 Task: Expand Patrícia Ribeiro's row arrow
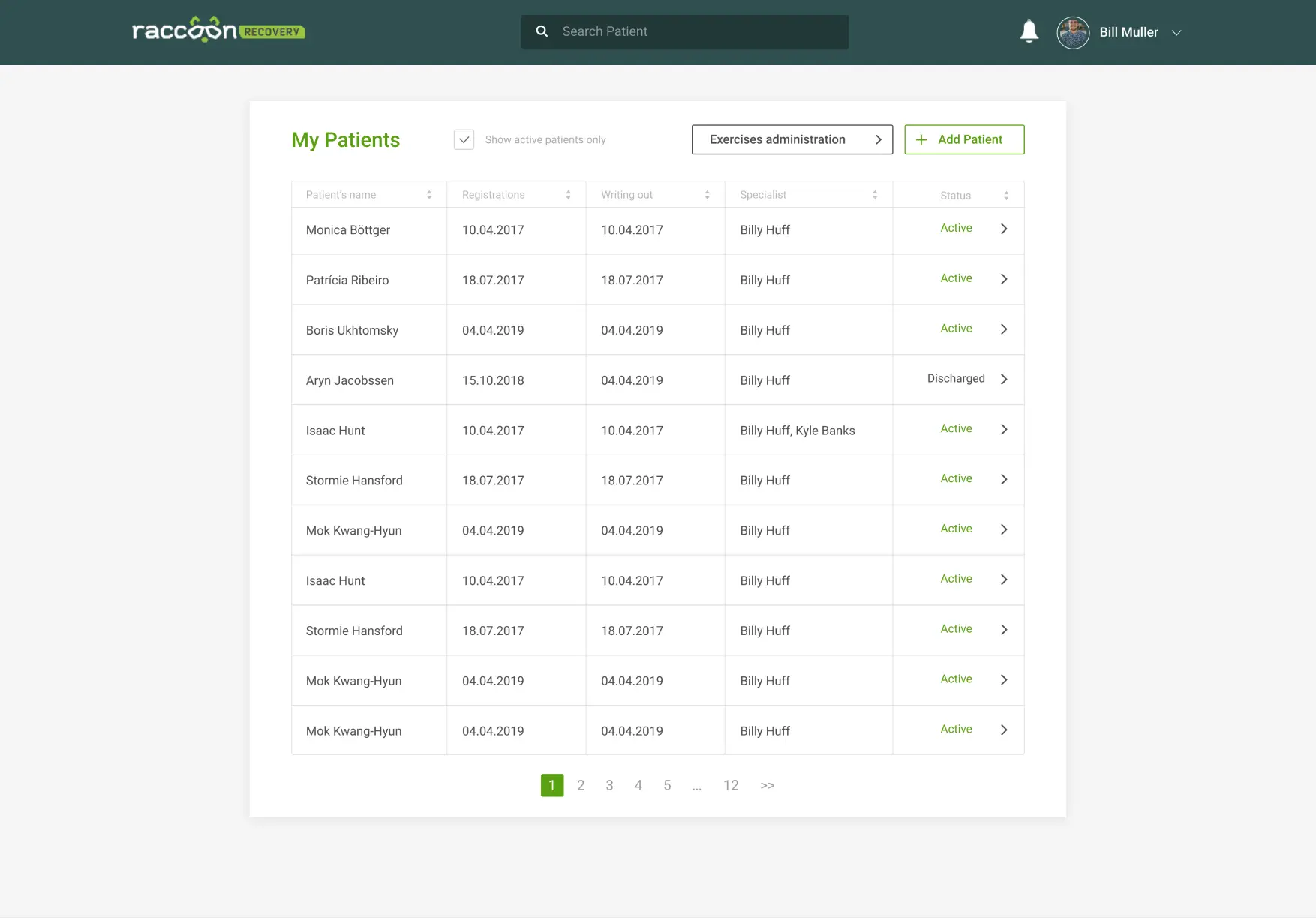pyautogui.click(x=1004, y=279)
